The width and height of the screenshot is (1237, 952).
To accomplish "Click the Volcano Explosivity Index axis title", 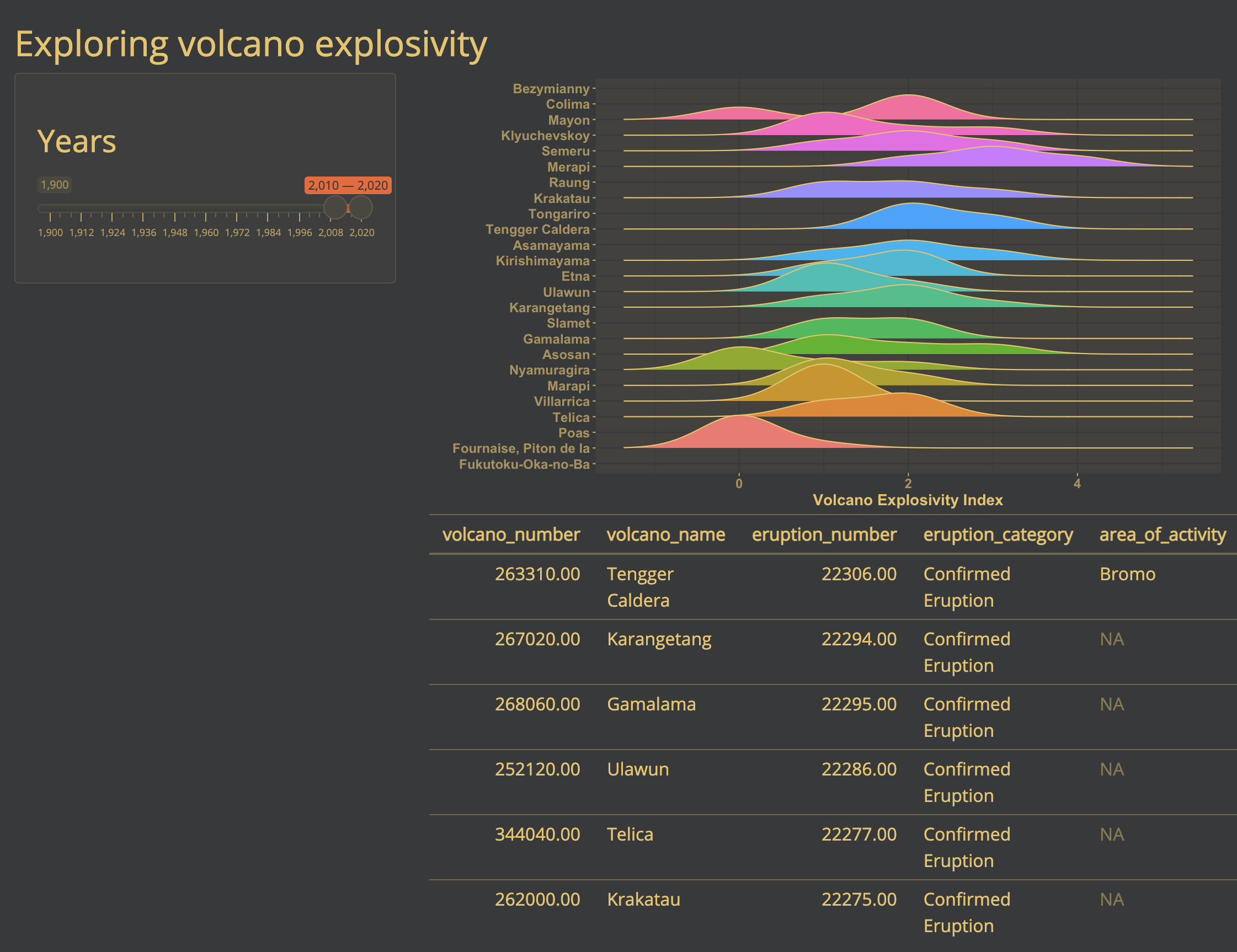I will pyautogui.click(x=908, y=500).
